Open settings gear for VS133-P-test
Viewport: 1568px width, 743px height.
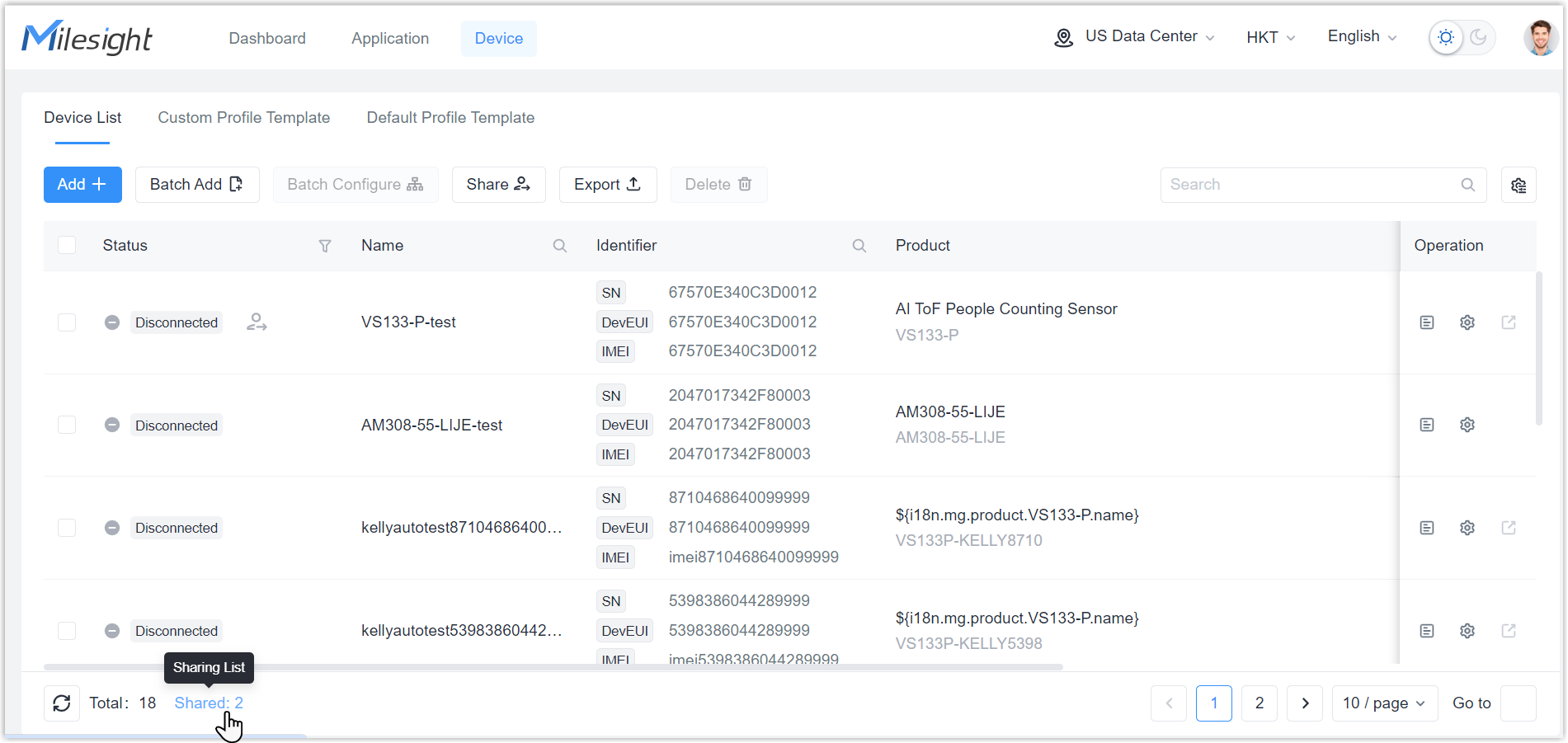(1467, 322)
